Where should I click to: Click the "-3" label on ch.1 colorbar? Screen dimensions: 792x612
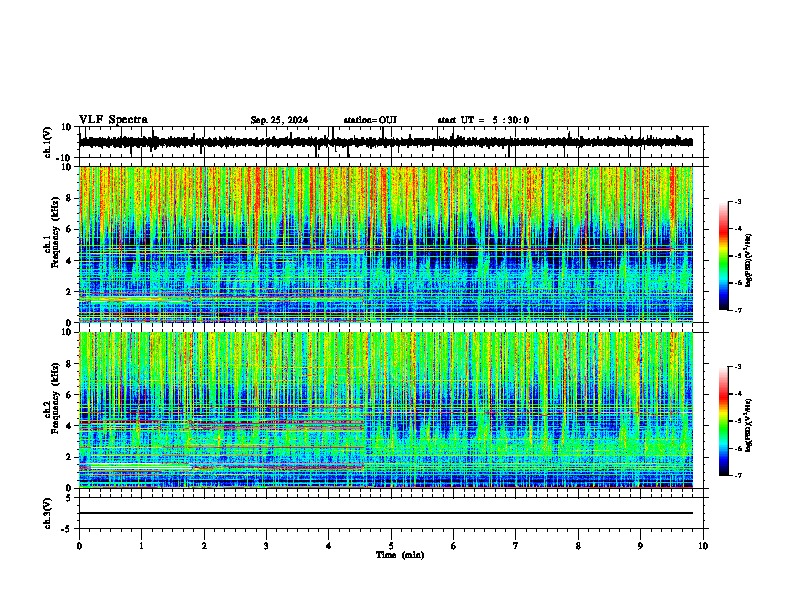click(x=737, y=201)
